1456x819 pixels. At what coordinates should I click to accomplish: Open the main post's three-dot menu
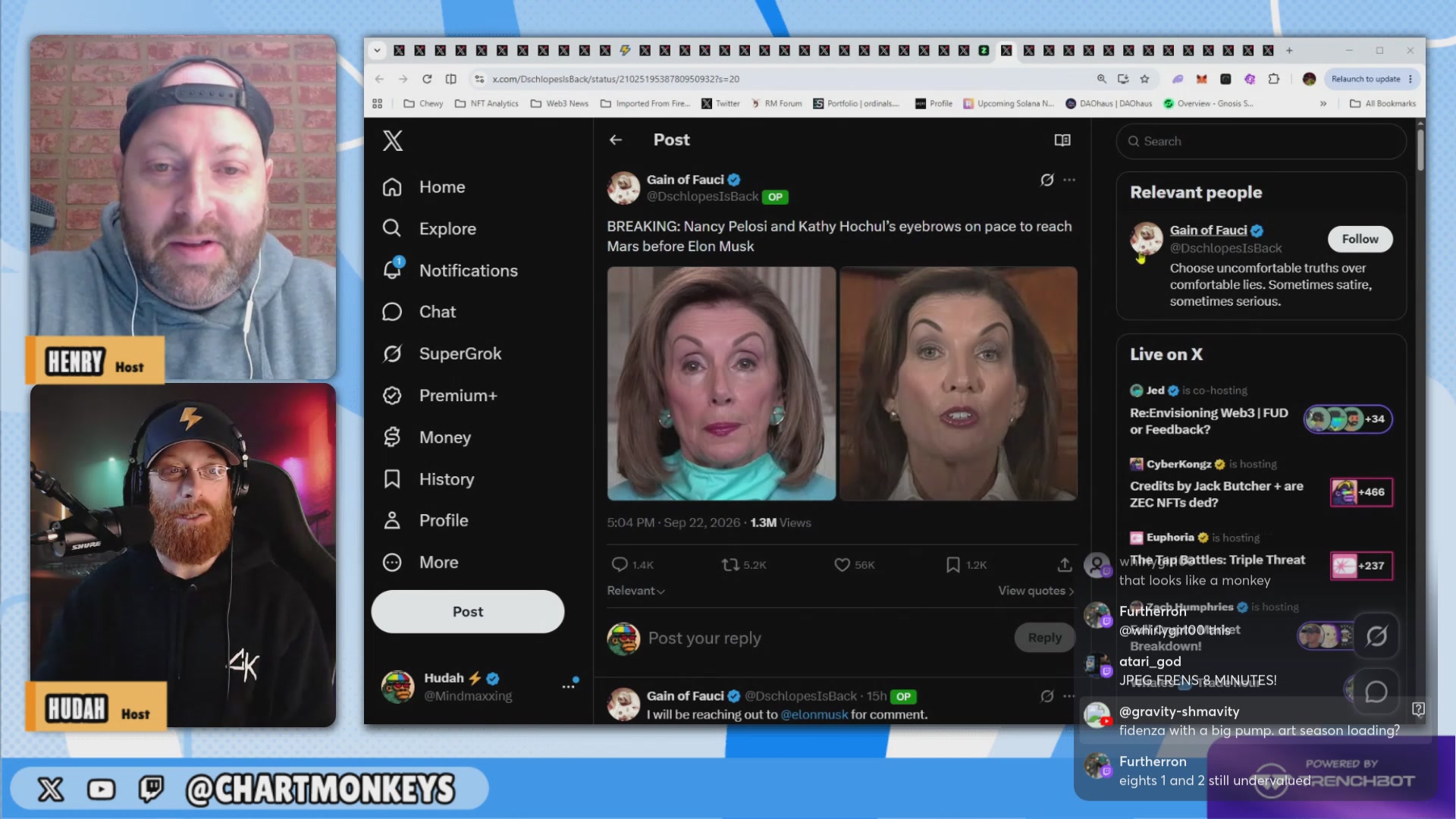(x=1069, y=180)
